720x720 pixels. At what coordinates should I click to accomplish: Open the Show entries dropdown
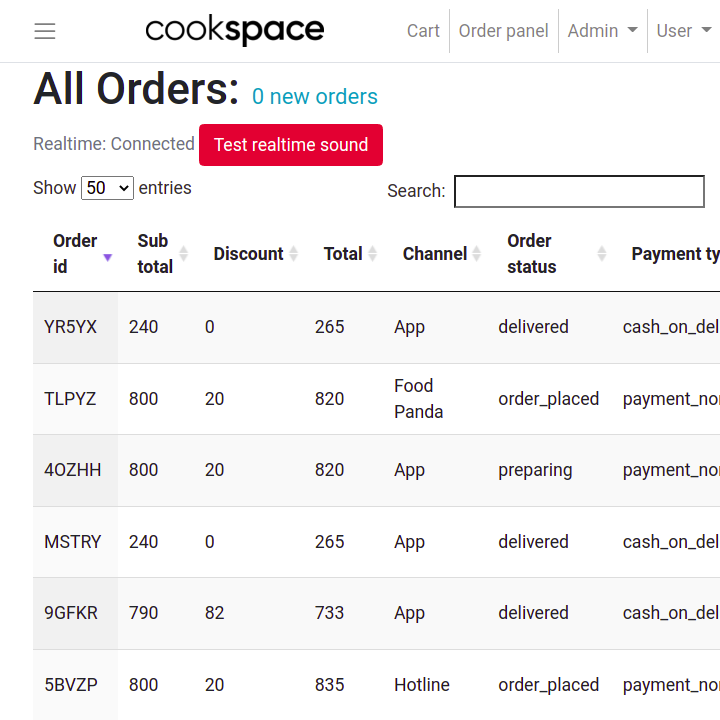(107, 188)
